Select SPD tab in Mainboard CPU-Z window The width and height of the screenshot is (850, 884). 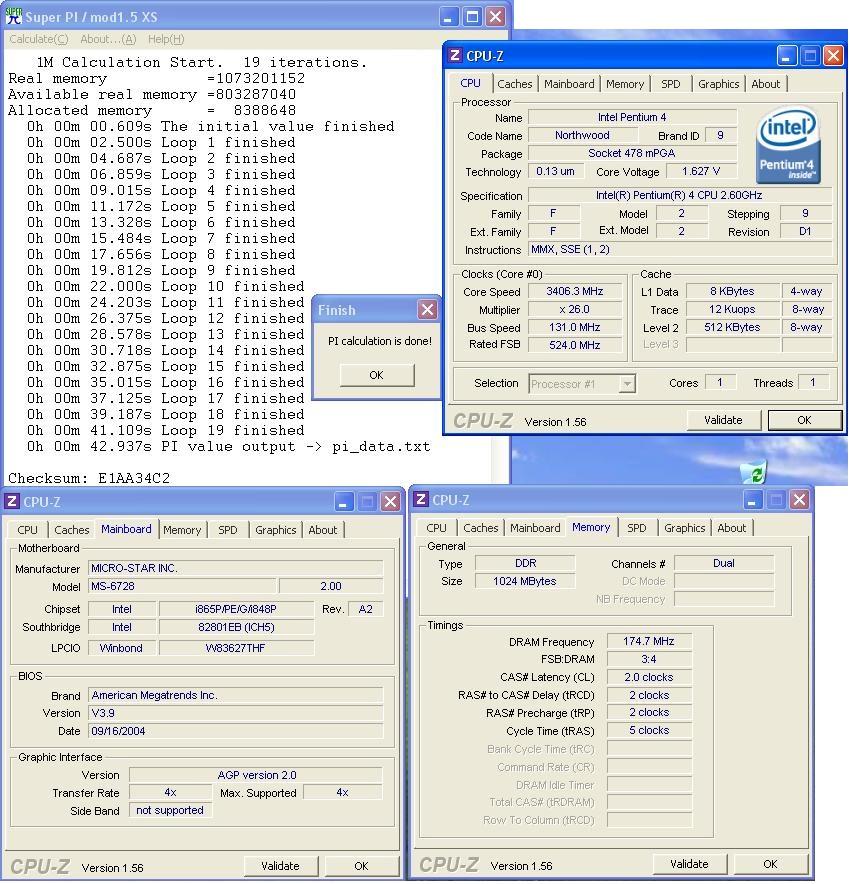[228, 530]
